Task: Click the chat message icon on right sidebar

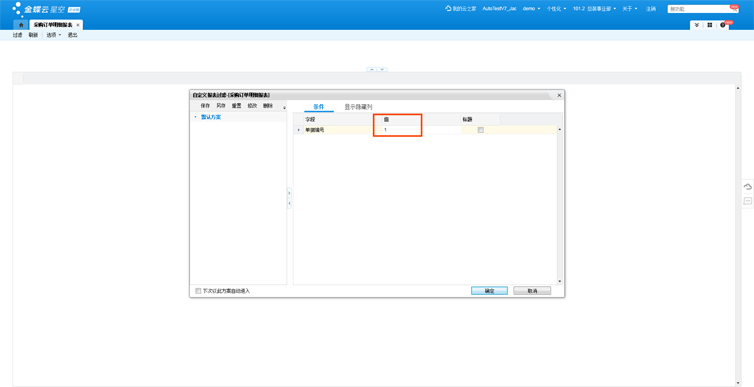Action: (x=748, y=201)
